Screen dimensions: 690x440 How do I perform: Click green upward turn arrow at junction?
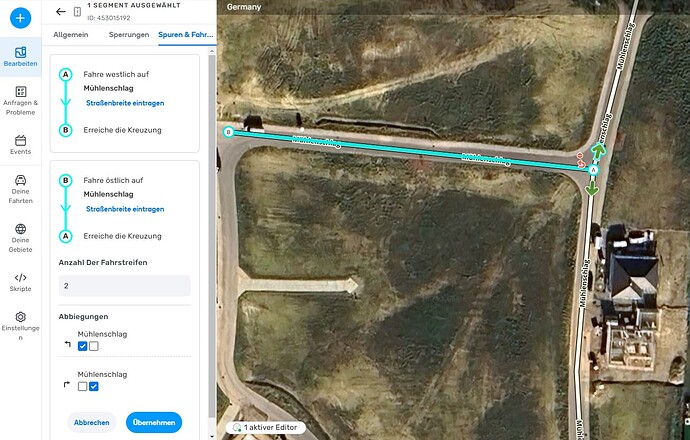click(598, 151)
